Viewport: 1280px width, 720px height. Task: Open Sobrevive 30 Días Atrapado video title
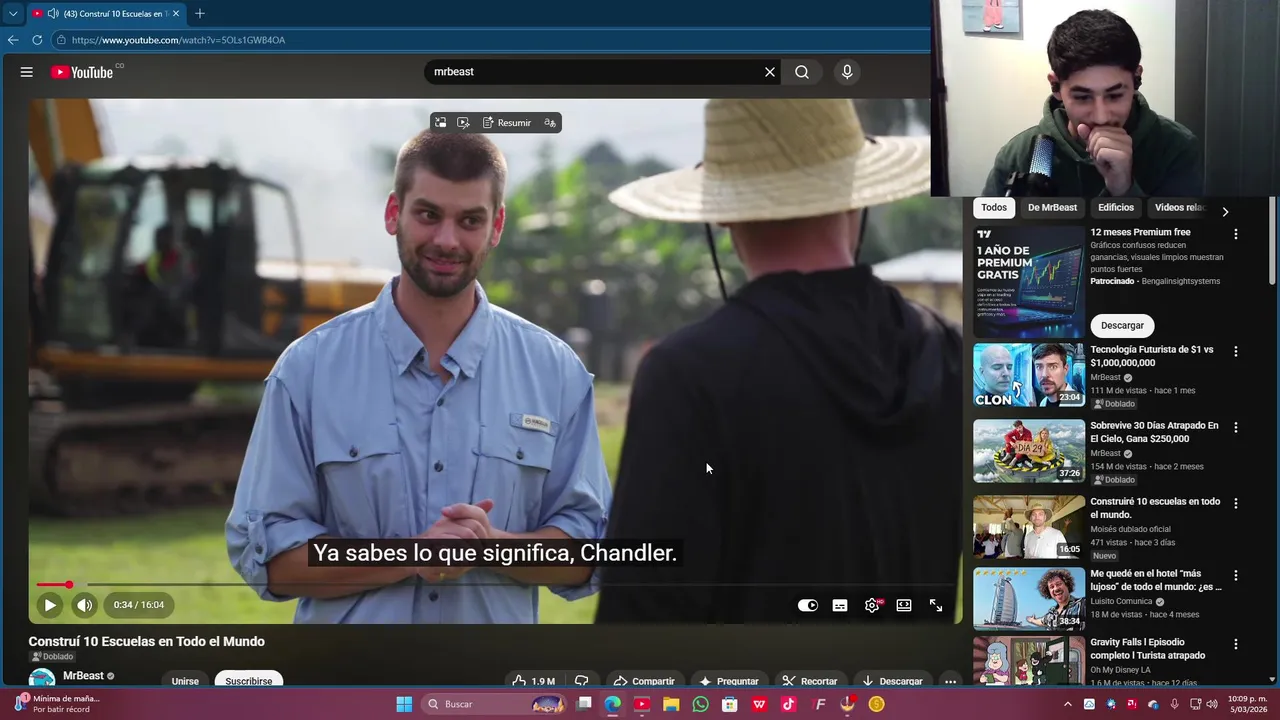tap(1154, 432)
